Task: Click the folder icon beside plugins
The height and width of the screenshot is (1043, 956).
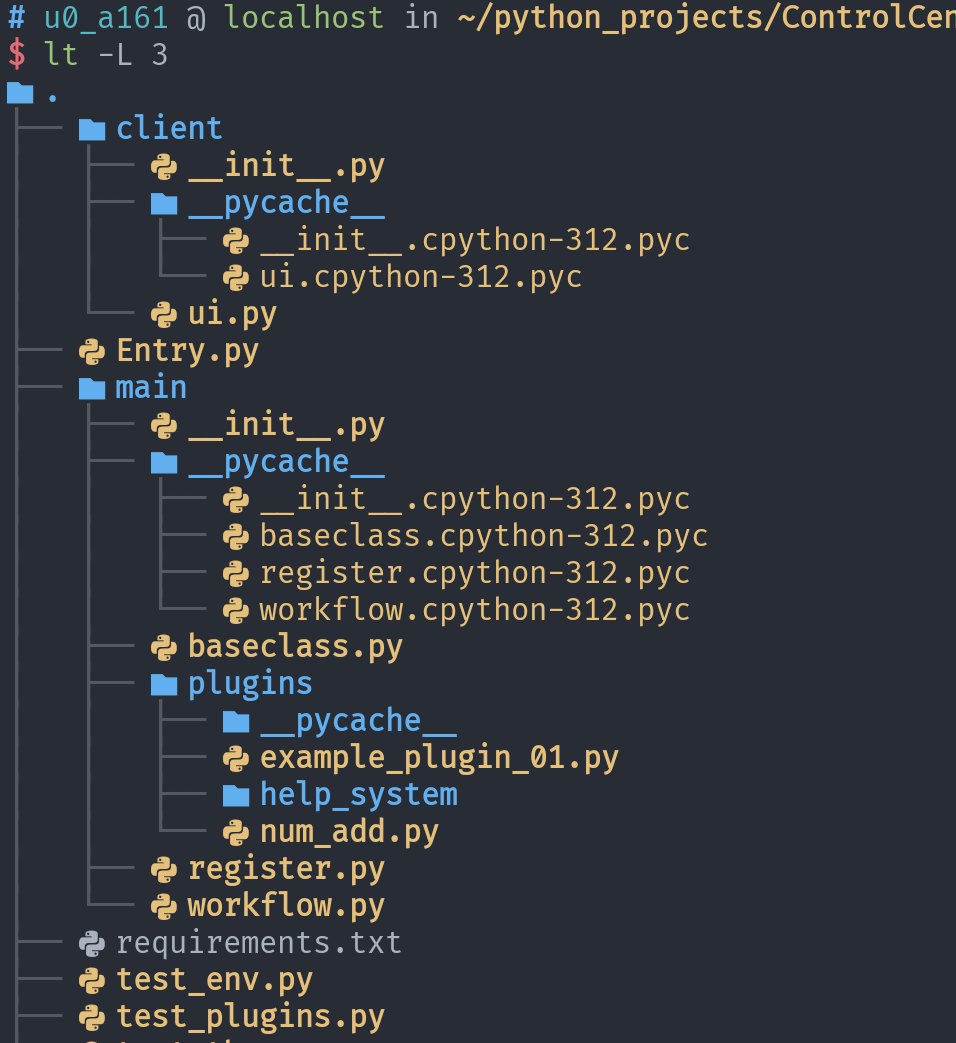Action: [164, 684]
